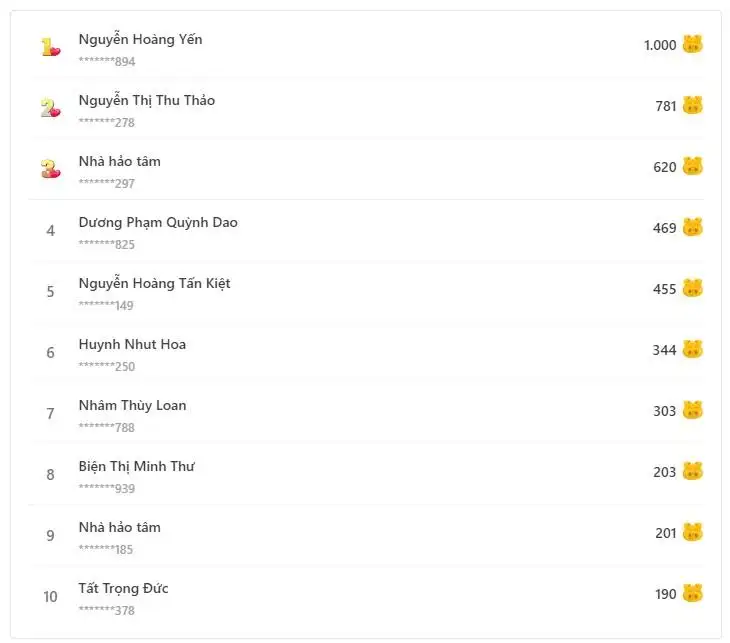The height and width of the screenshot is (643, 730).
Task: Click the 201 donation amount
Action: click(666, 533)
